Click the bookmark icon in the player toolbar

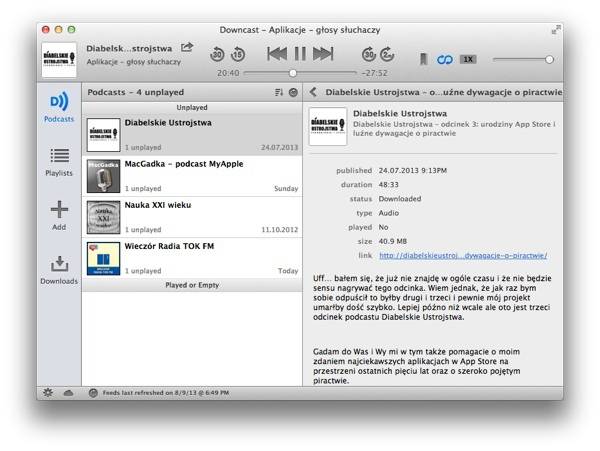(423, 59)
